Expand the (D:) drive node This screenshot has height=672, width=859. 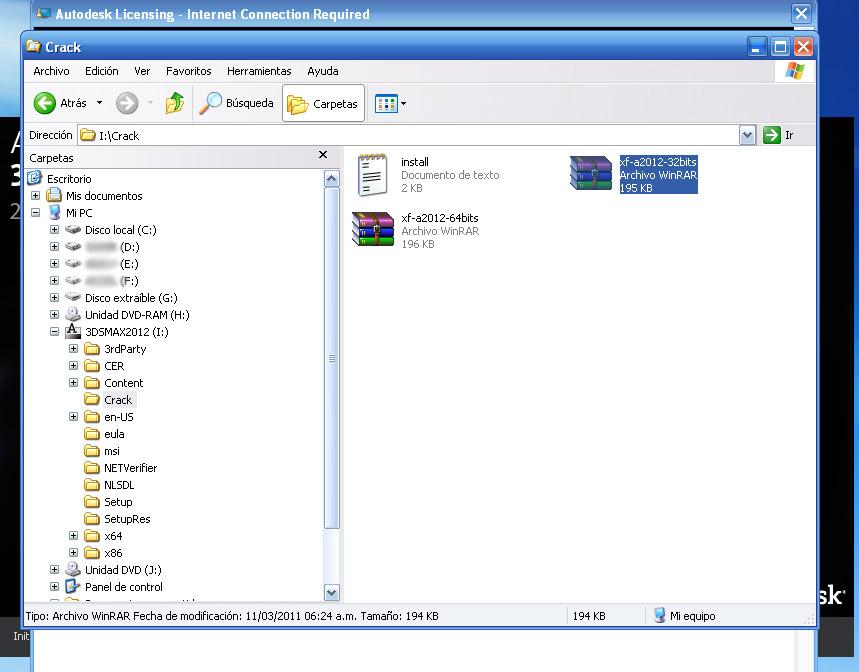(x=54, y=246)
